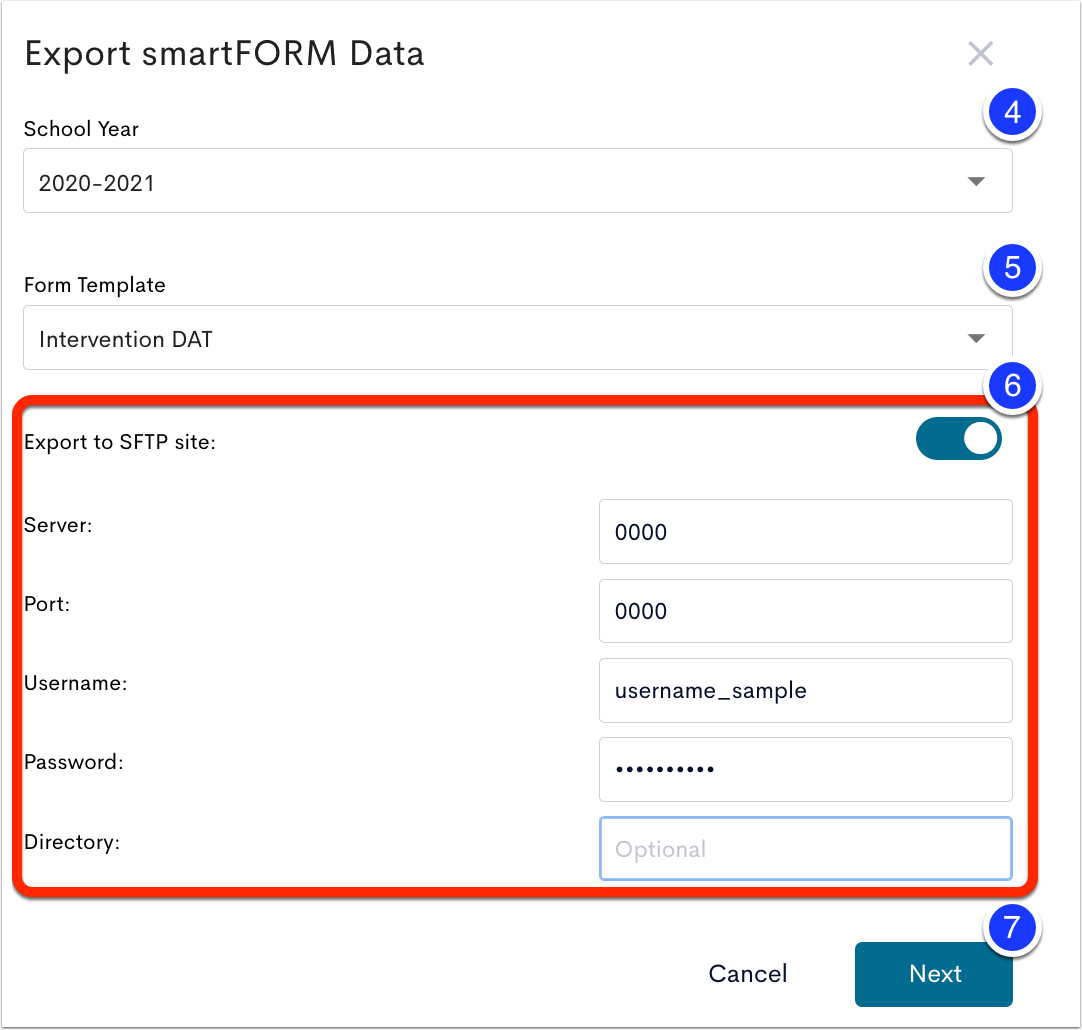This screenshot has height=1030, width=1082.
Task: Select the Username field showing username_sample
Action: pos(805,690)
